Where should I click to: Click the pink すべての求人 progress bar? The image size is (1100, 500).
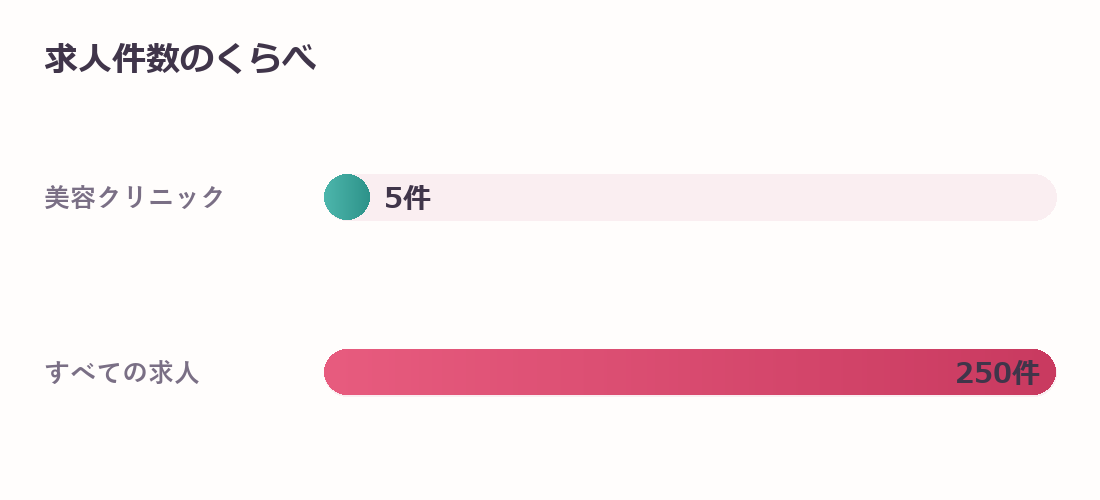690,372
